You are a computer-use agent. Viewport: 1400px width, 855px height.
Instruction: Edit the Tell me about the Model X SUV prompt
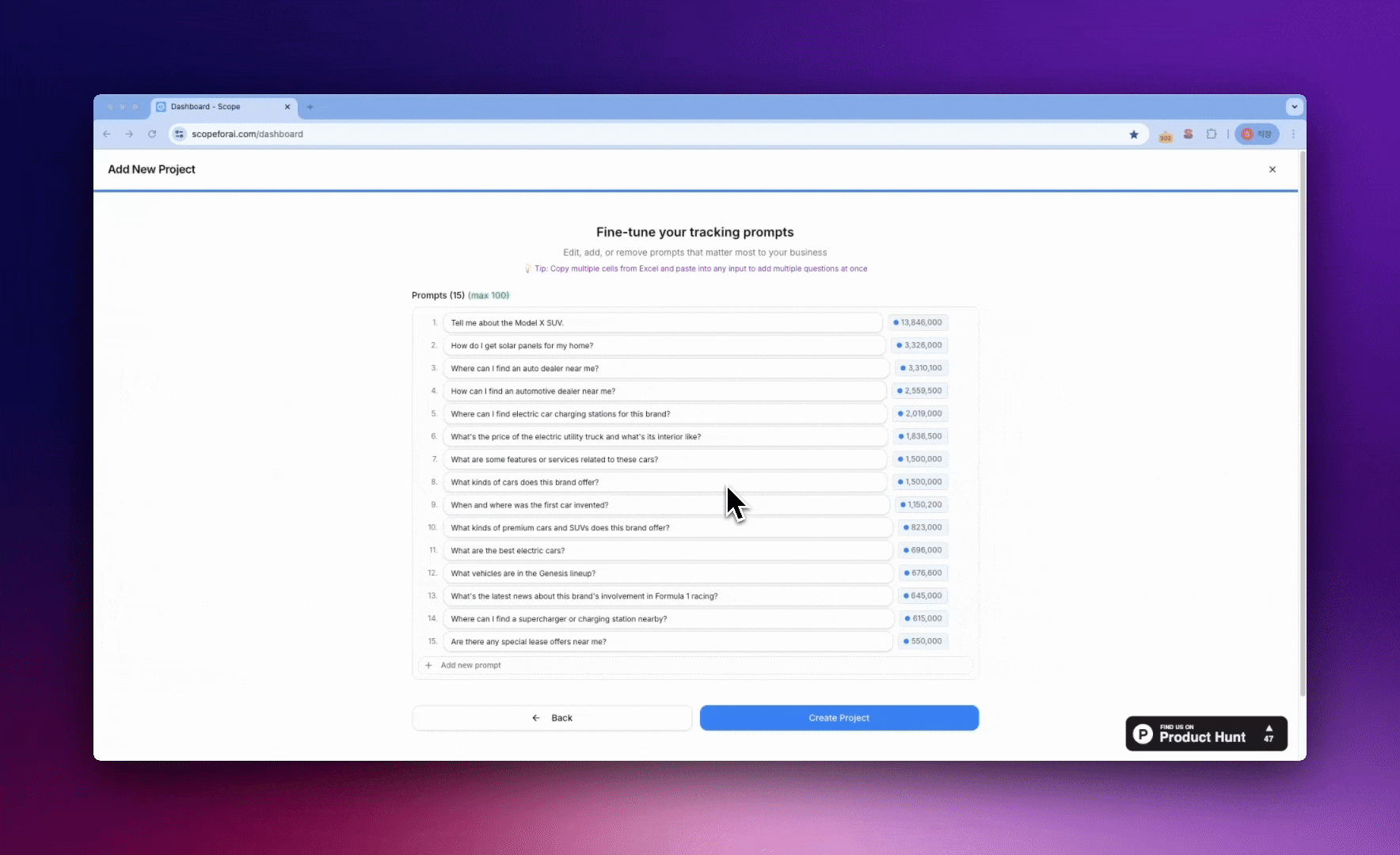click(665, 322)
